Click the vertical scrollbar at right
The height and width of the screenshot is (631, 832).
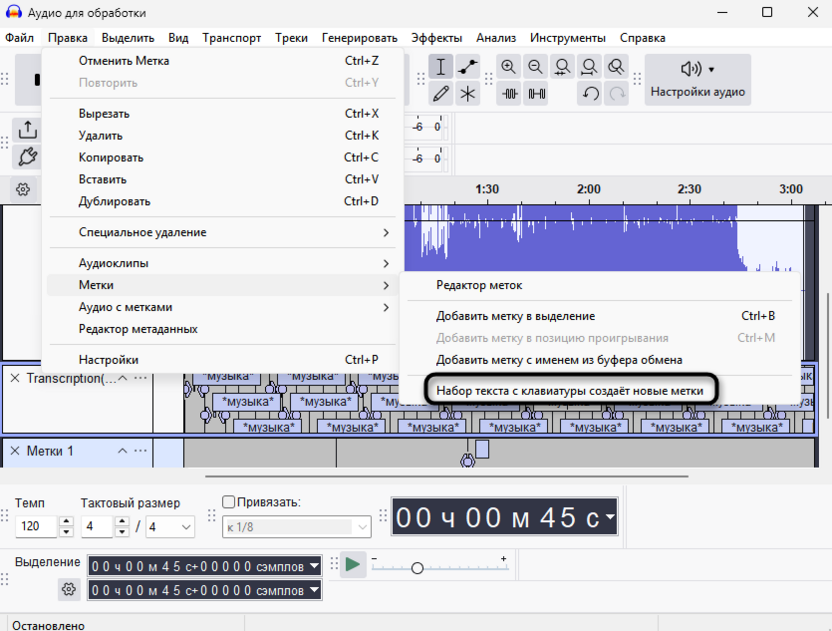[828, 355]
